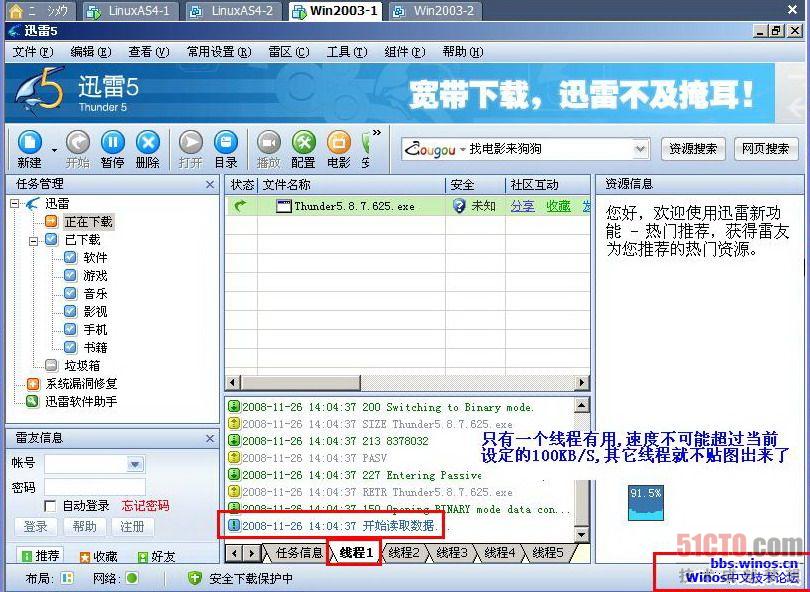Open the 编辑 menu
The width and height of the screenshot is (810, 592).
pos(90,52)
